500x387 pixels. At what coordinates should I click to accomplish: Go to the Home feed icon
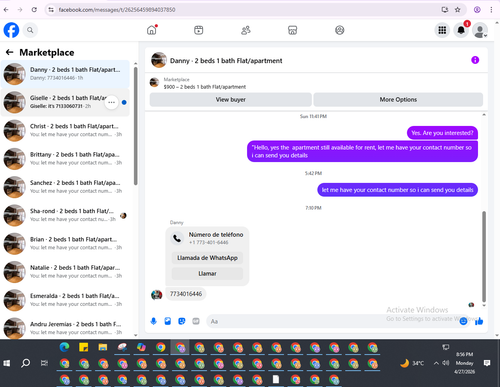pos(152,30)
